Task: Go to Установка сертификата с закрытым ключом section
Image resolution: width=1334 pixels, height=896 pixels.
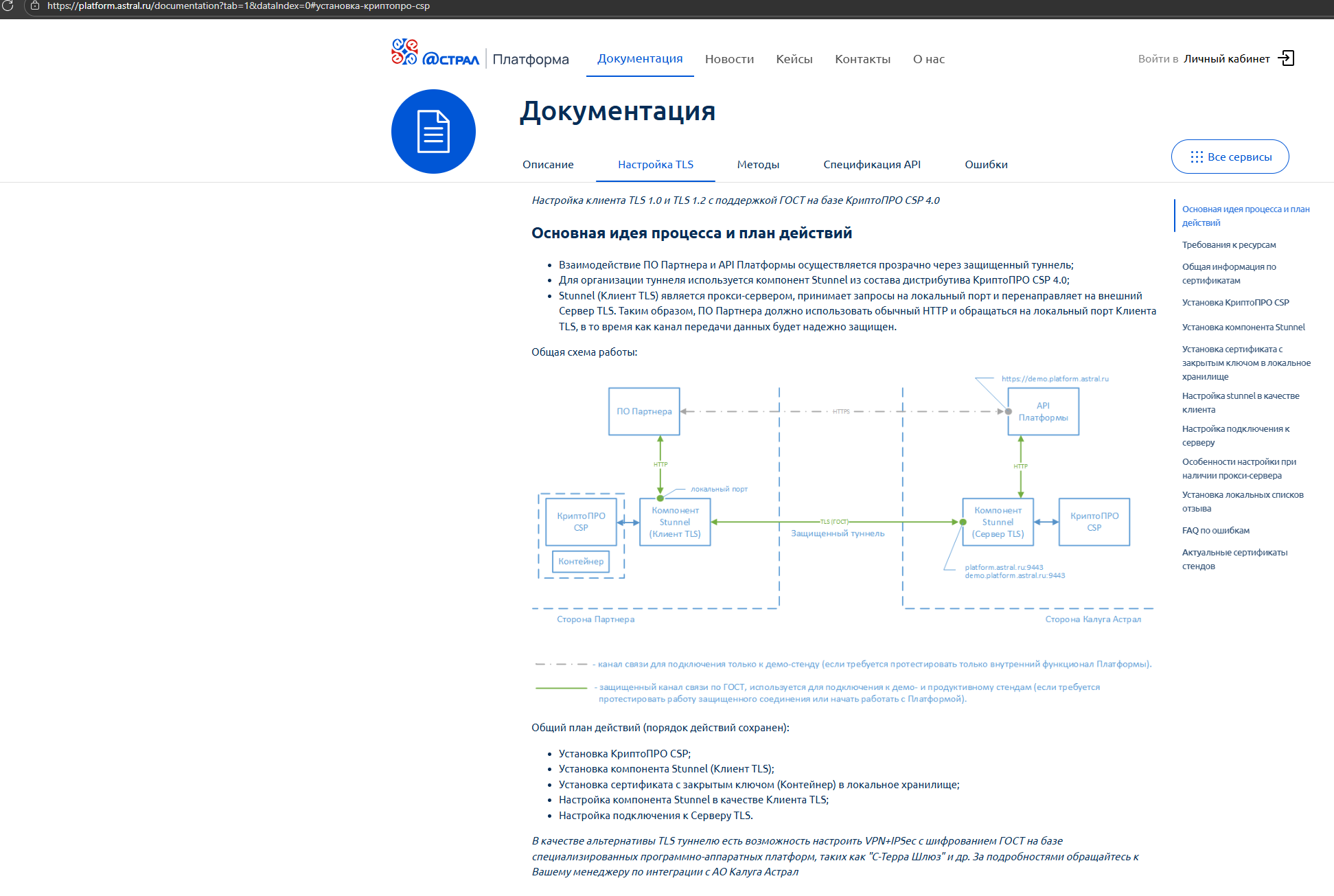Action: pyautogui.click(x=1246, y=363)
